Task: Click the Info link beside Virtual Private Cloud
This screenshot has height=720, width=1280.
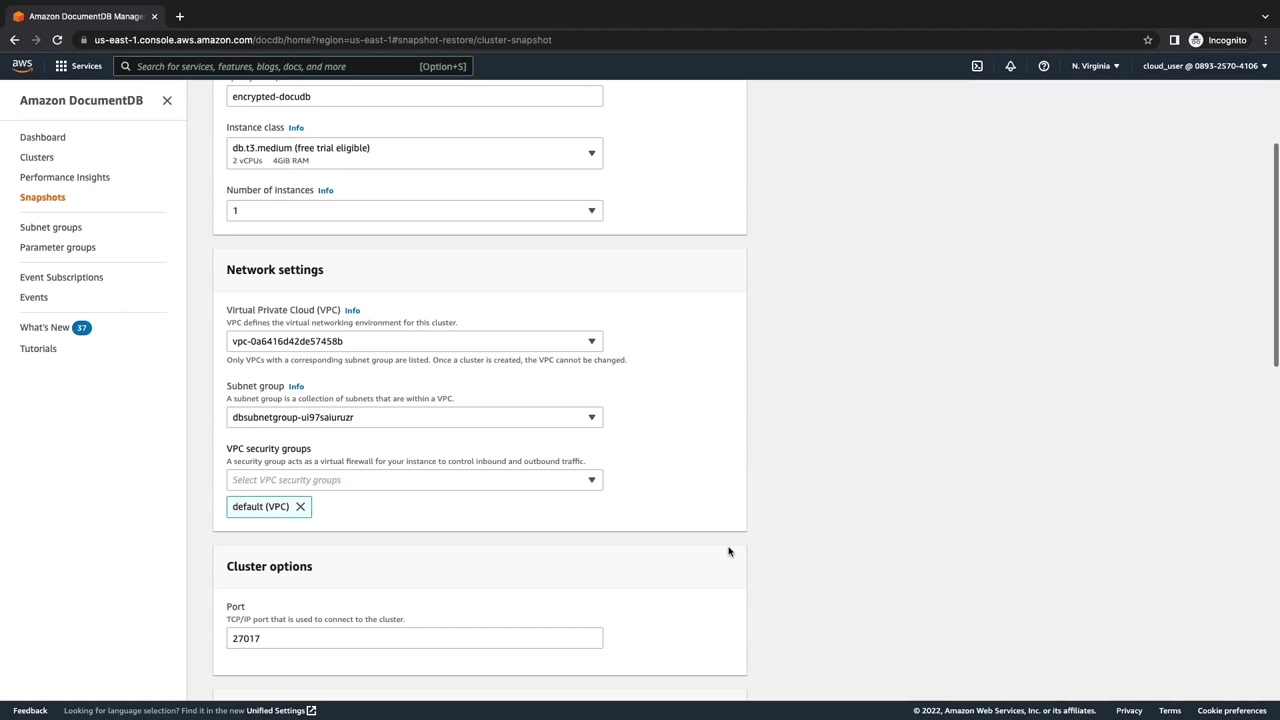Action: (352, 311)
